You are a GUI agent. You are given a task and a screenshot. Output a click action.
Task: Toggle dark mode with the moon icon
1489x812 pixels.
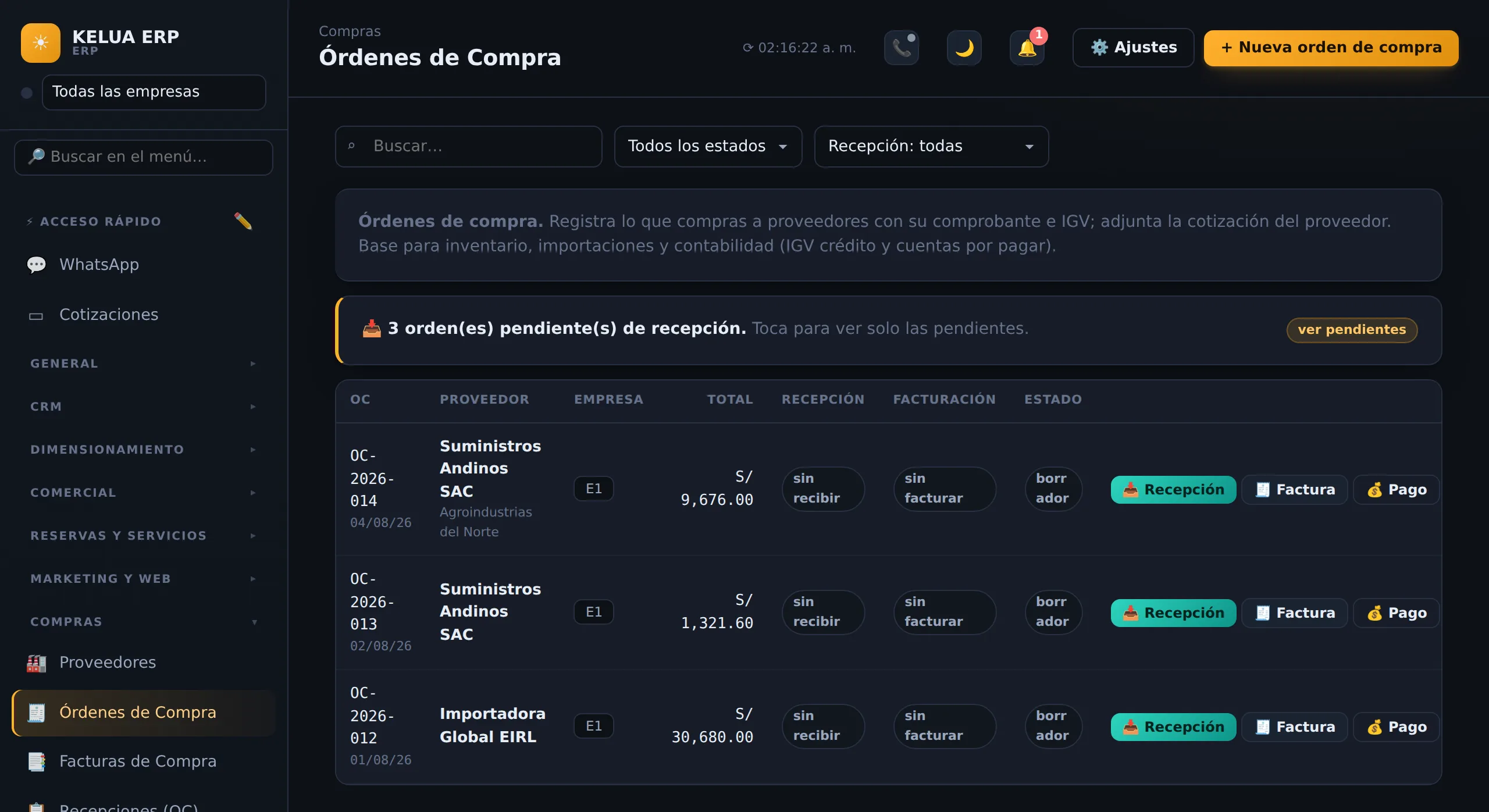964,48
